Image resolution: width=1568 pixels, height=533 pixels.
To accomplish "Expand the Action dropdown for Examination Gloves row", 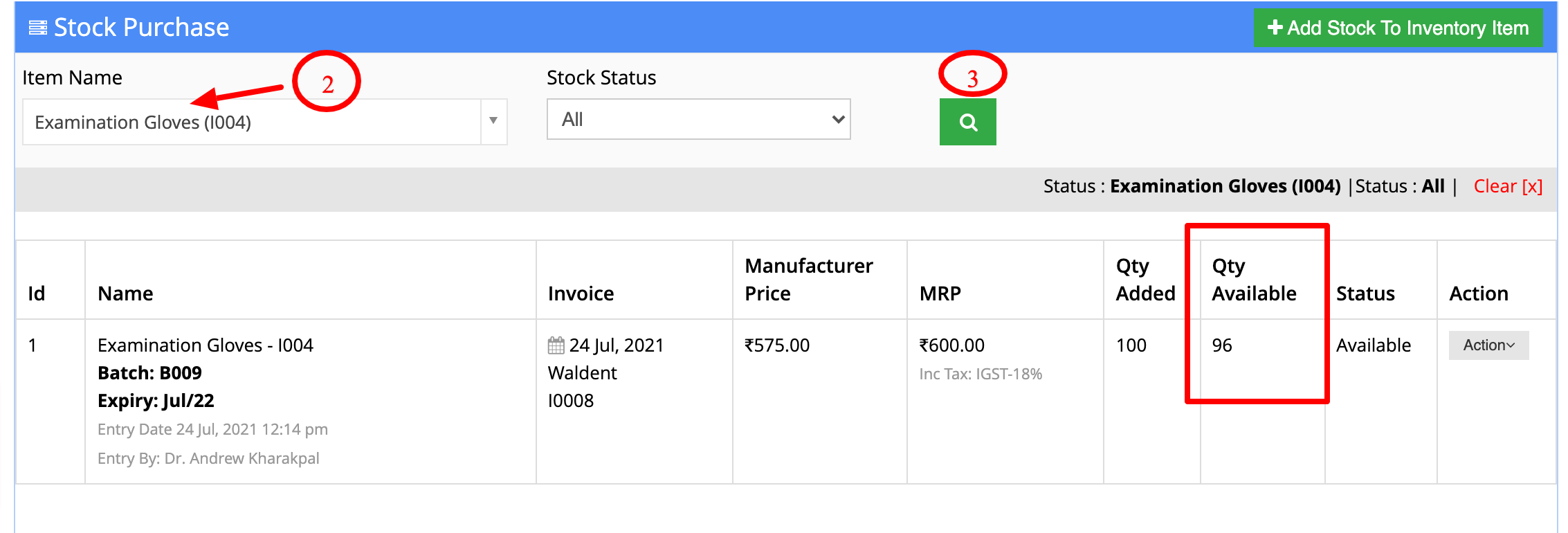I will click(x=1488, y=345).
